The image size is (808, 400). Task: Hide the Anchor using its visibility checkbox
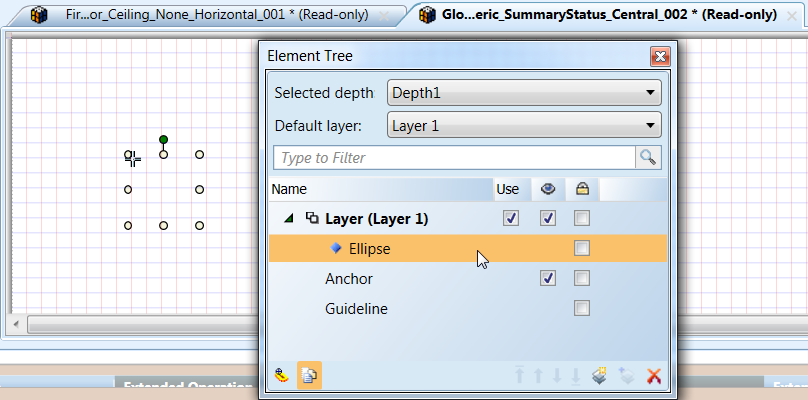(547, 278)
